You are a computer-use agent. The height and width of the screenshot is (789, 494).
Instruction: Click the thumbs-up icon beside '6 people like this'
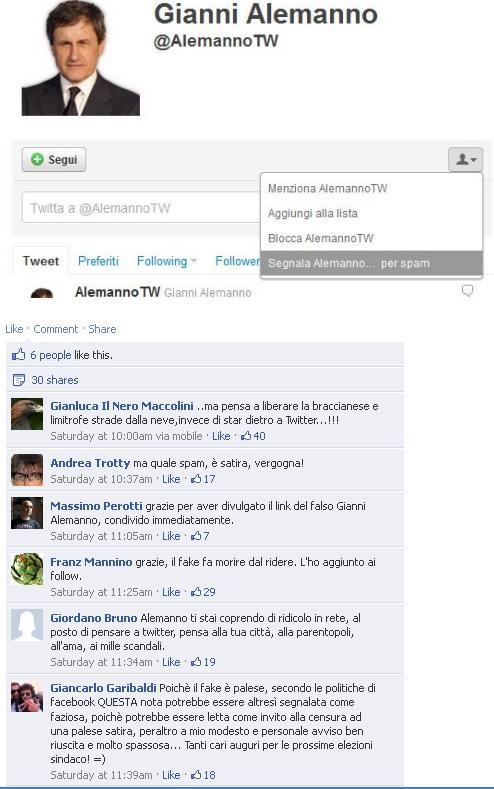coord(19,355)
